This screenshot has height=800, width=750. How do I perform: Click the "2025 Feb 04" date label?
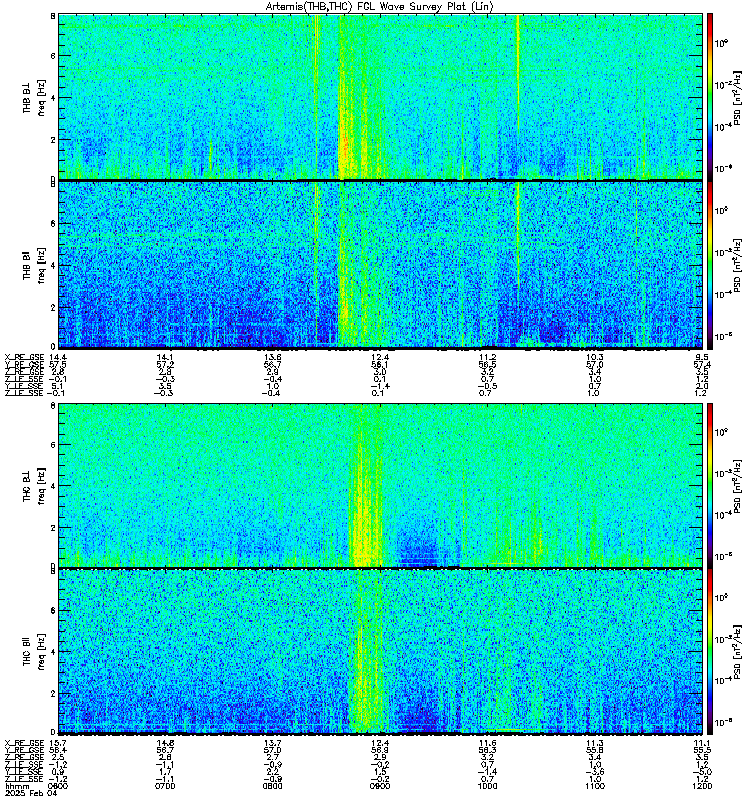click(x=31, y=793)
